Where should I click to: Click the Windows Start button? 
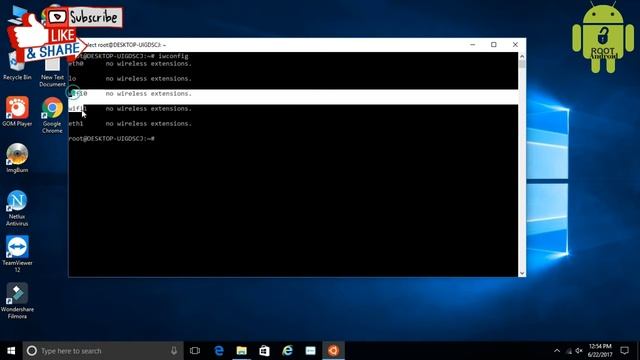pos(11,351)
